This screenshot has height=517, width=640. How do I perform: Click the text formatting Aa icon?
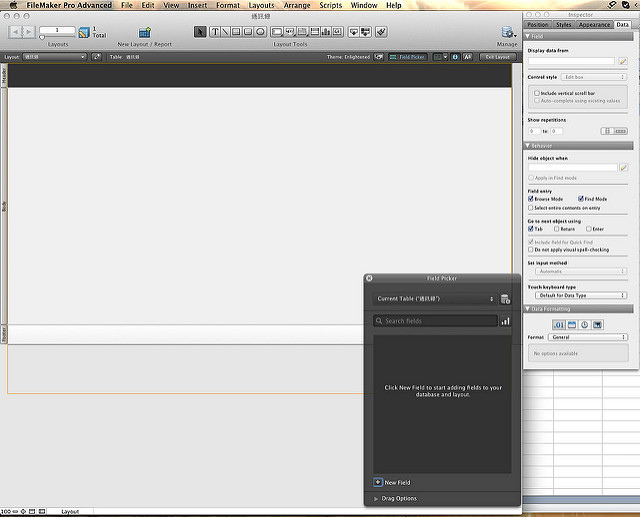[467, 57]
